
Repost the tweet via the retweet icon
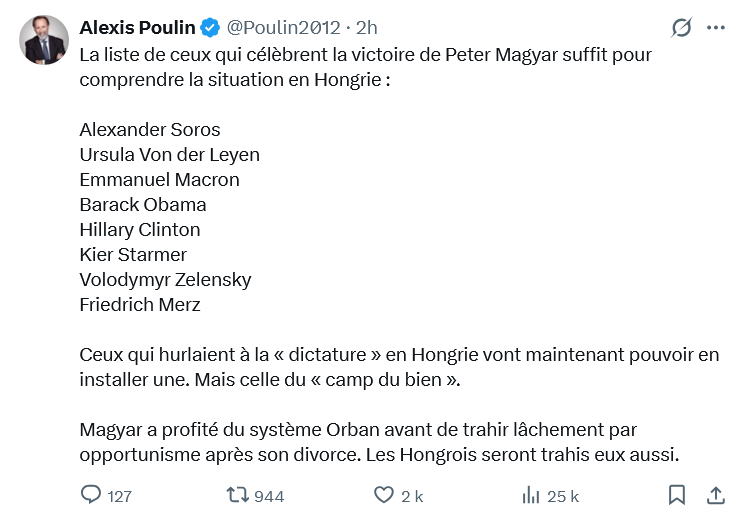(237, 495)
